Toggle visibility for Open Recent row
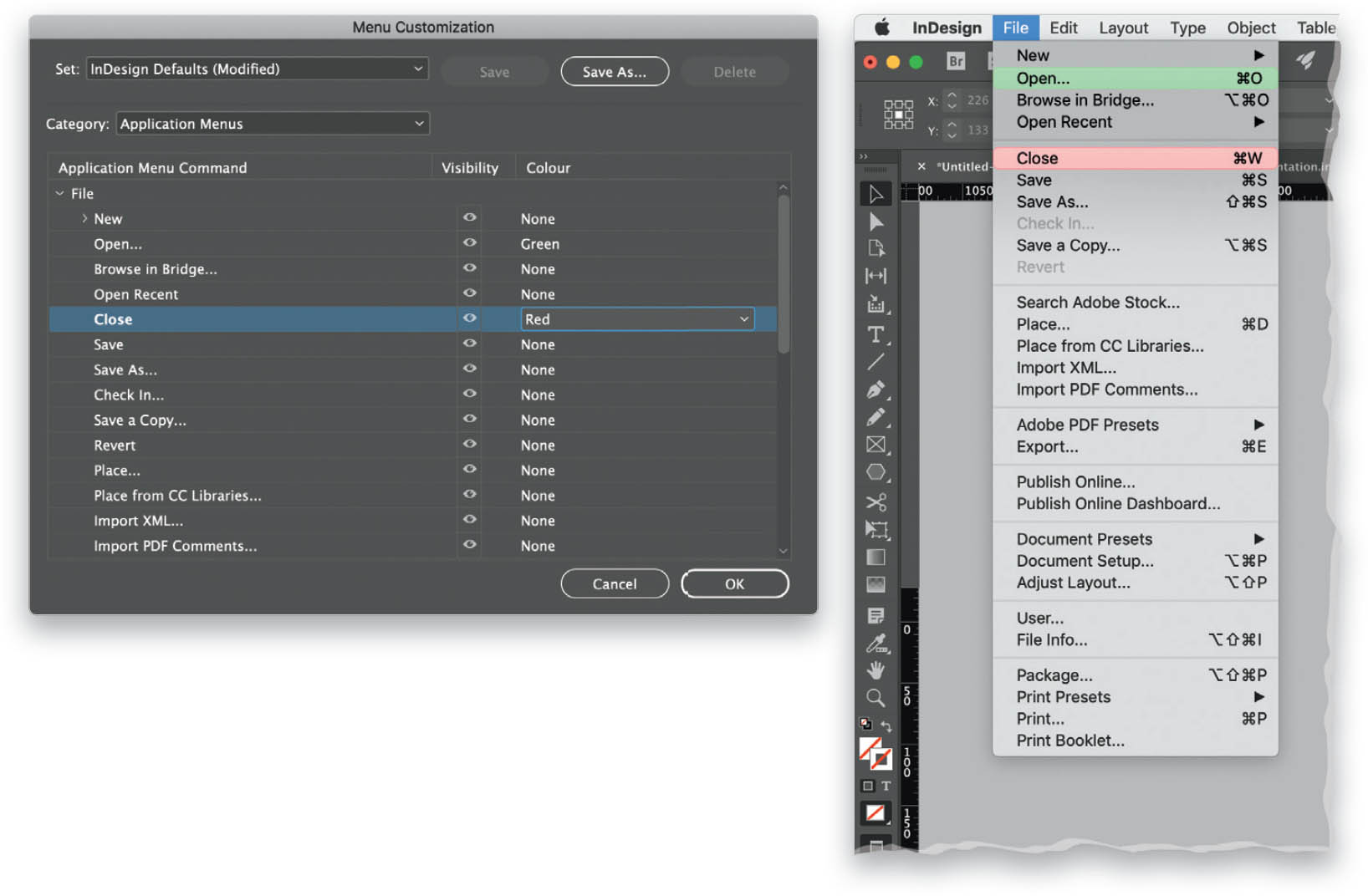 tap(470, 293)
